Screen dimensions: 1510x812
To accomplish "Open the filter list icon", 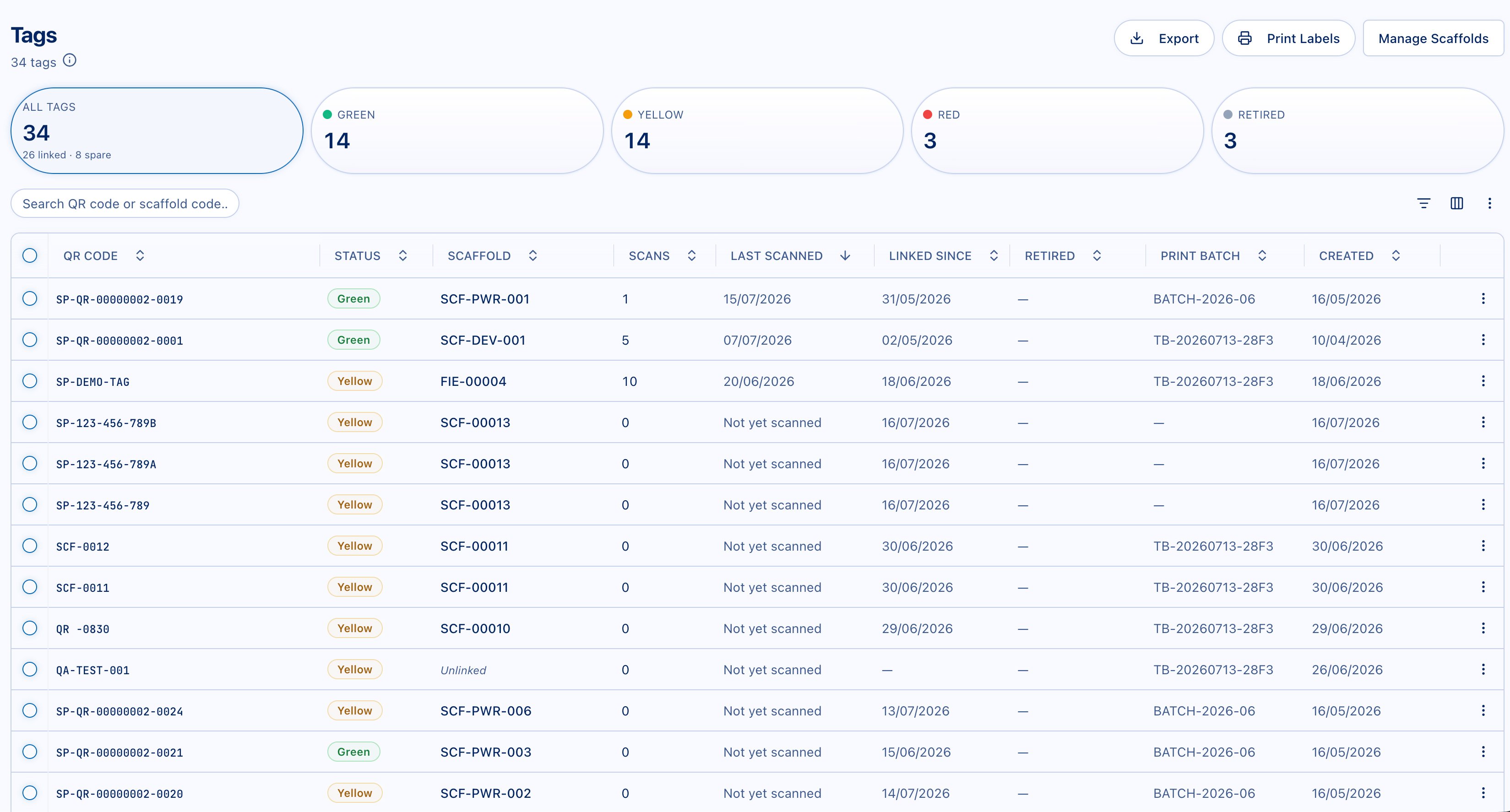I will coord(1423,203).
